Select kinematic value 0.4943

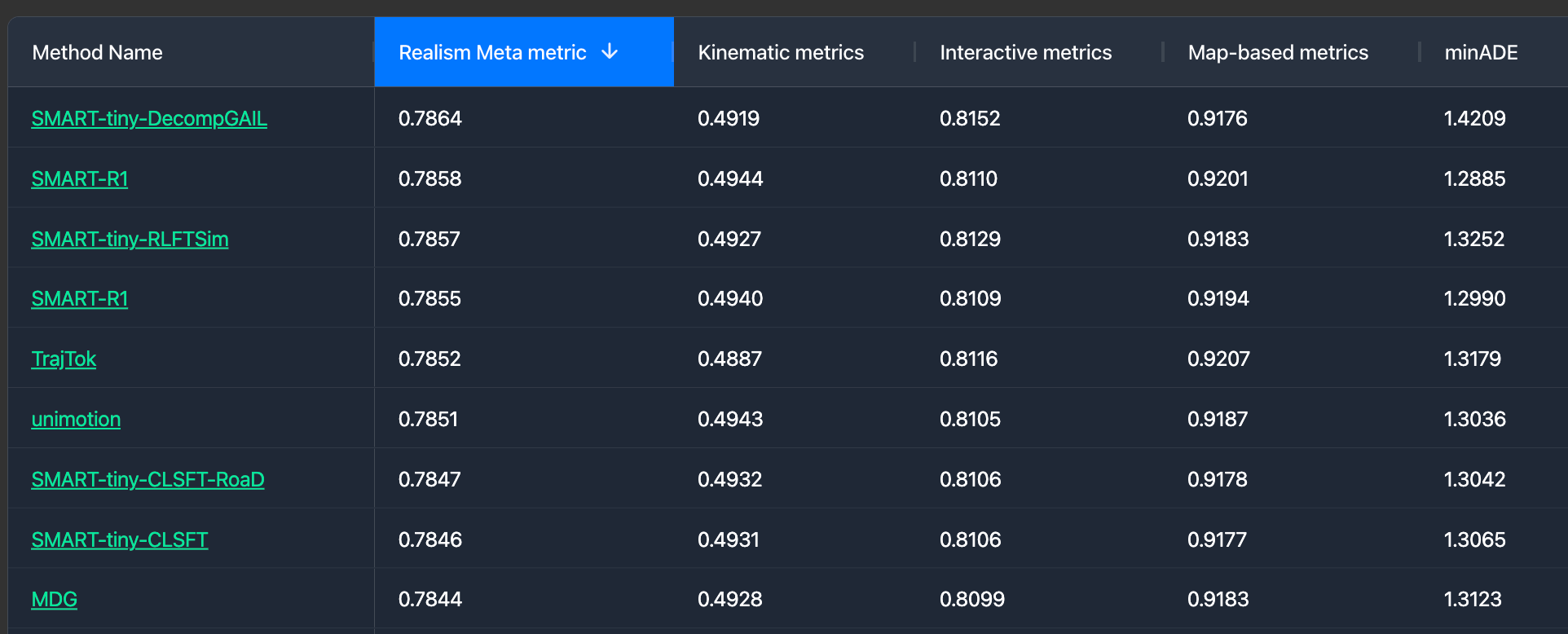tap(730, 420)
